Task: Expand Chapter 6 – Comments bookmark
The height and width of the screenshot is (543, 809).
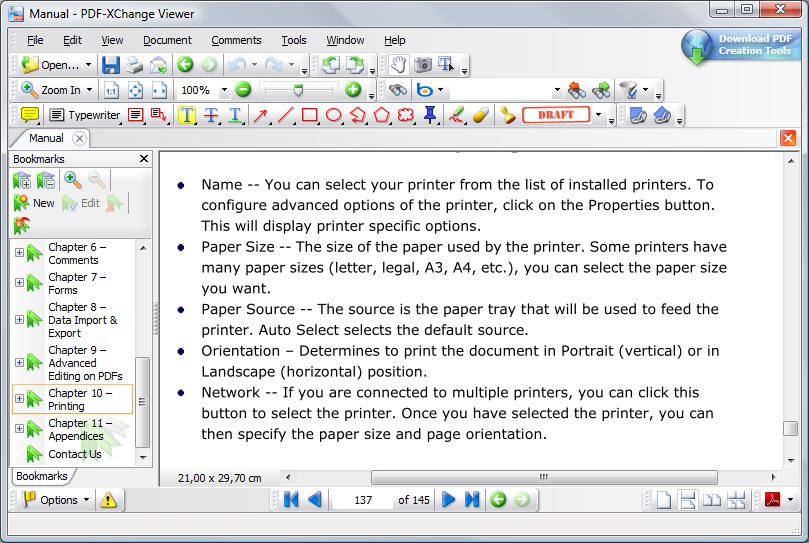Action: (x=19, y=252)
